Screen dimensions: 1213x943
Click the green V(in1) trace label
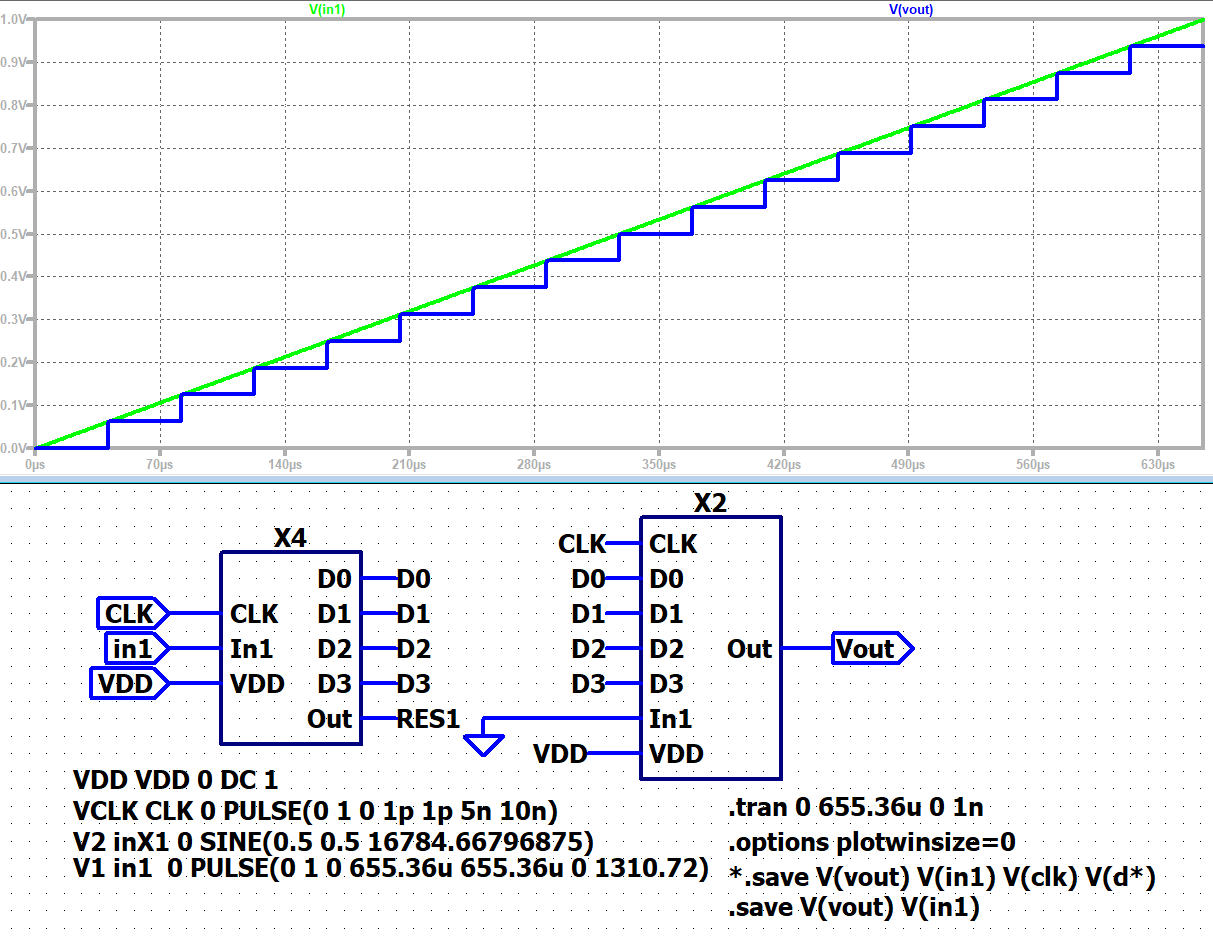tap(329, 9)
